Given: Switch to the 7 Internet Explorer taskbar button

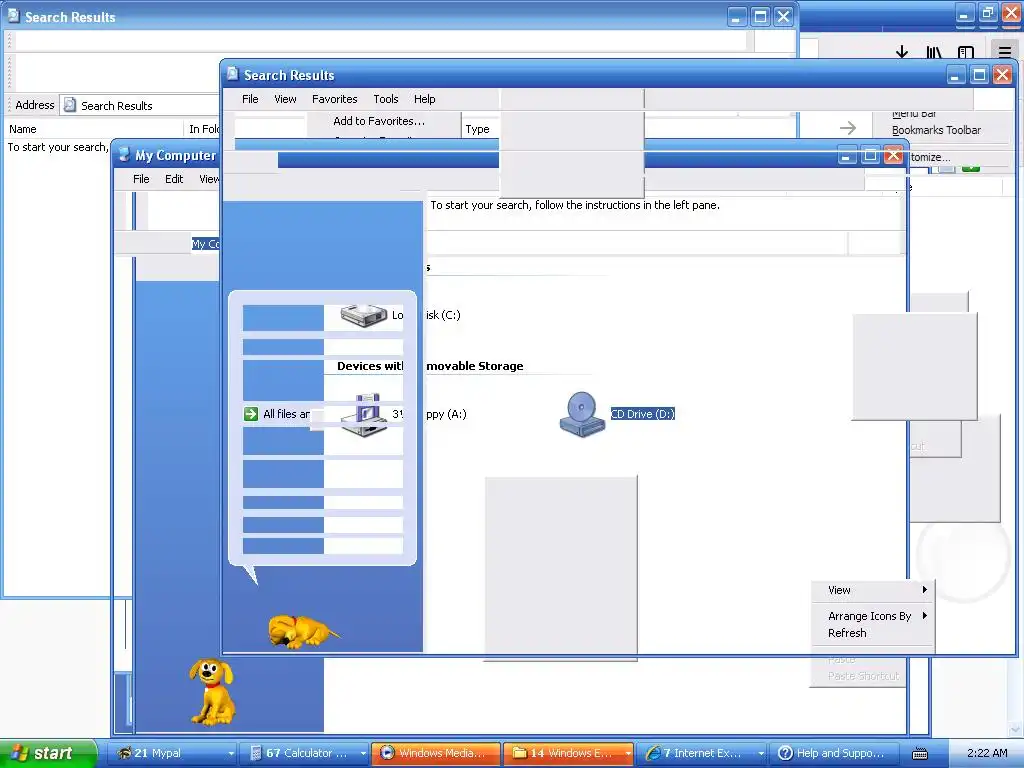Looking at the screenshot, I should pos(701,754).
